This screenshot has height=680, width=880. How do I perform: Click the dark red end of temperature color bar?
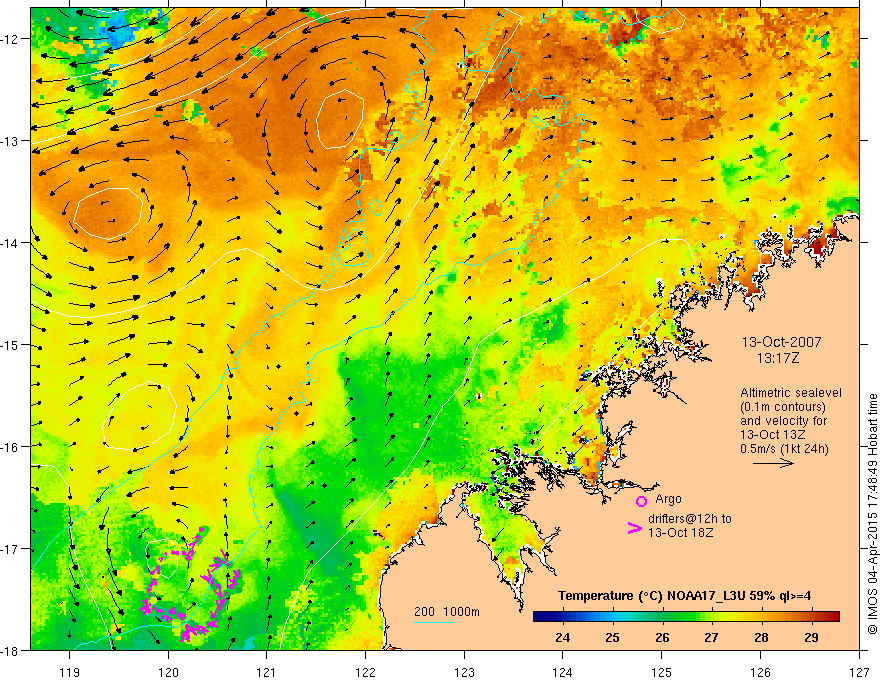click(835, 617)
